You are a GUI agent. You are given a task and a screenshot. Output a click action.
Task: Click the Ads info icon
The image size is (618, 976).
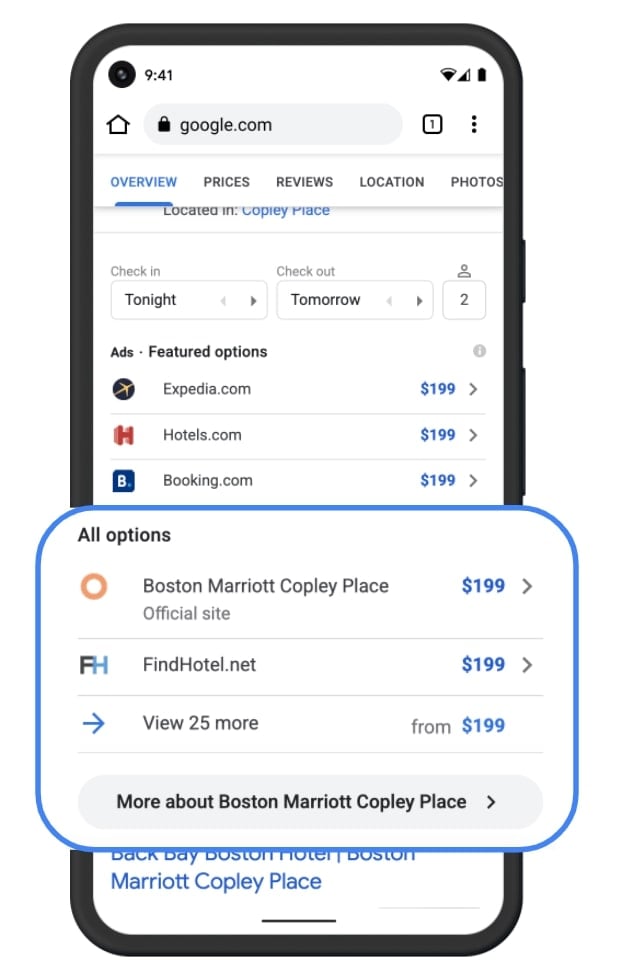click(480, 351)
